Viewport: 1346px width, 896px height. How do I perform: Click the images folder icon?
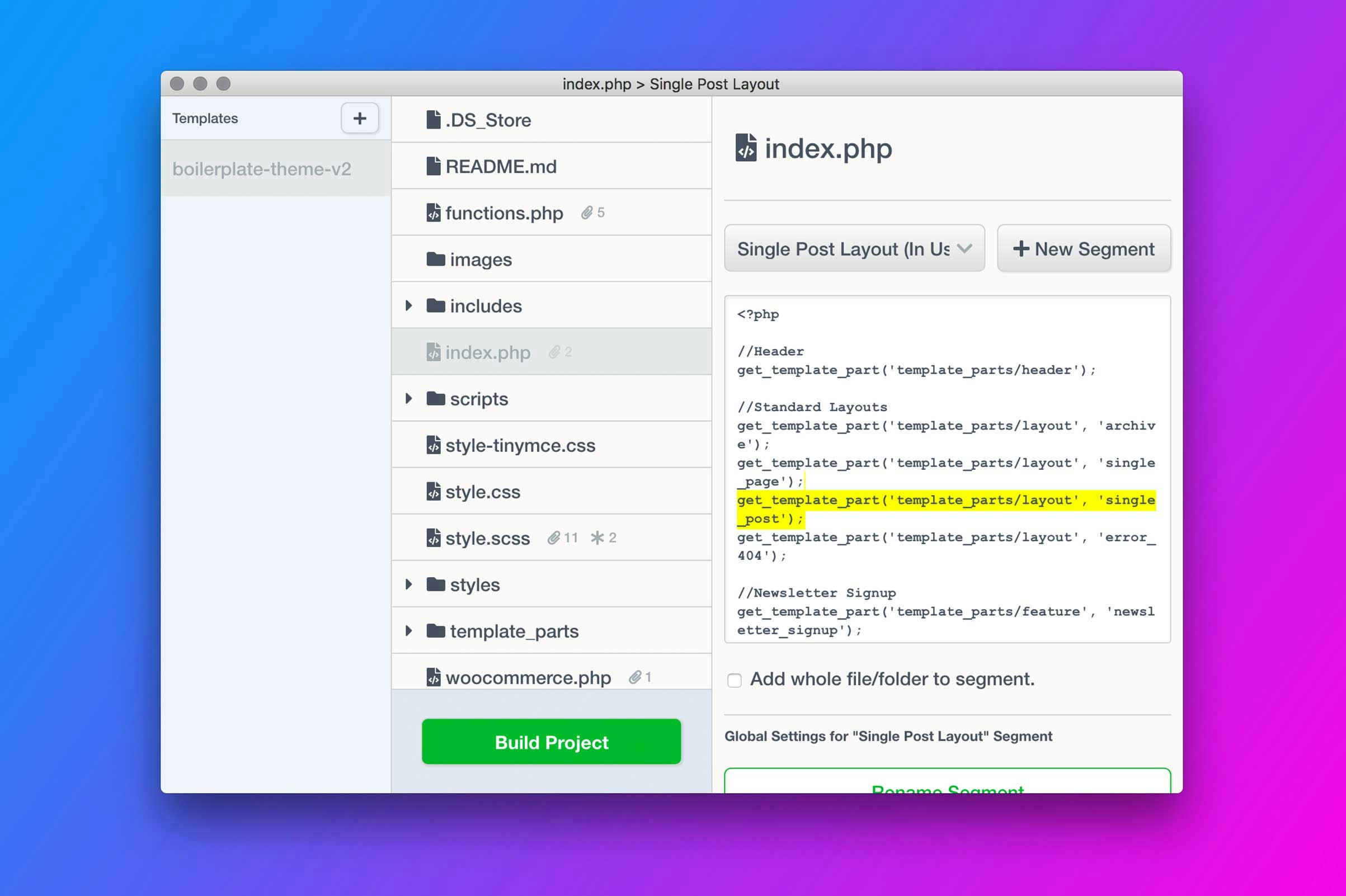coord(436,260)
